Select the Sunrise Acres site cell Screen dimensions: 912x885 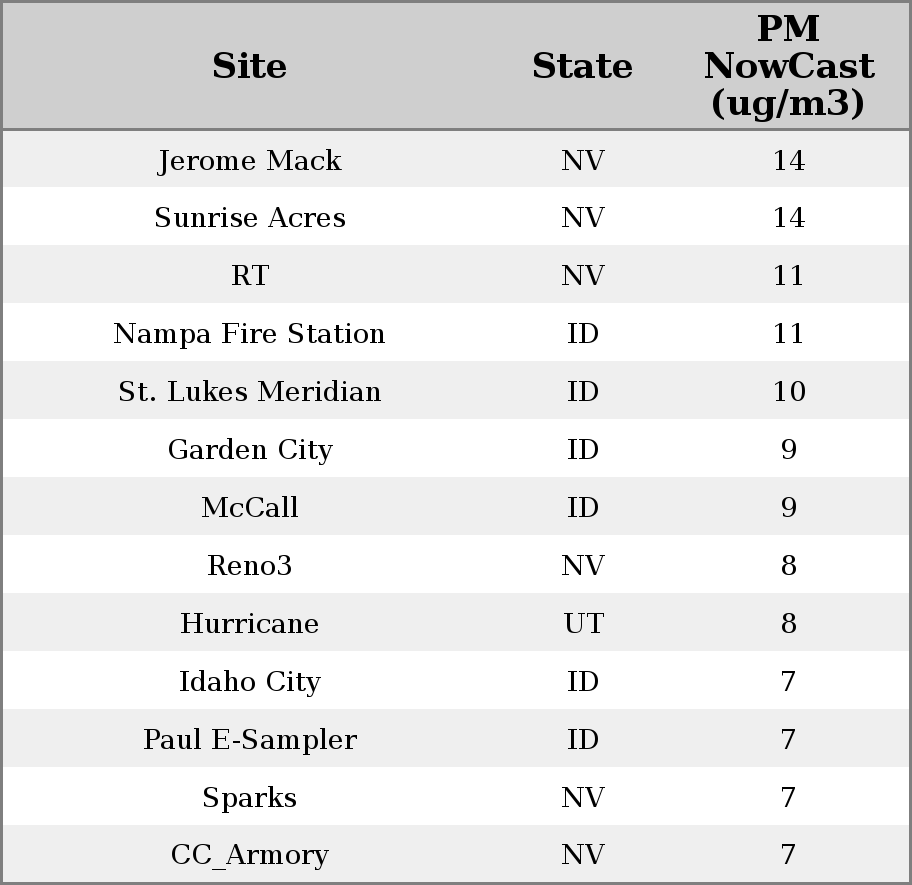pos(250,219)
